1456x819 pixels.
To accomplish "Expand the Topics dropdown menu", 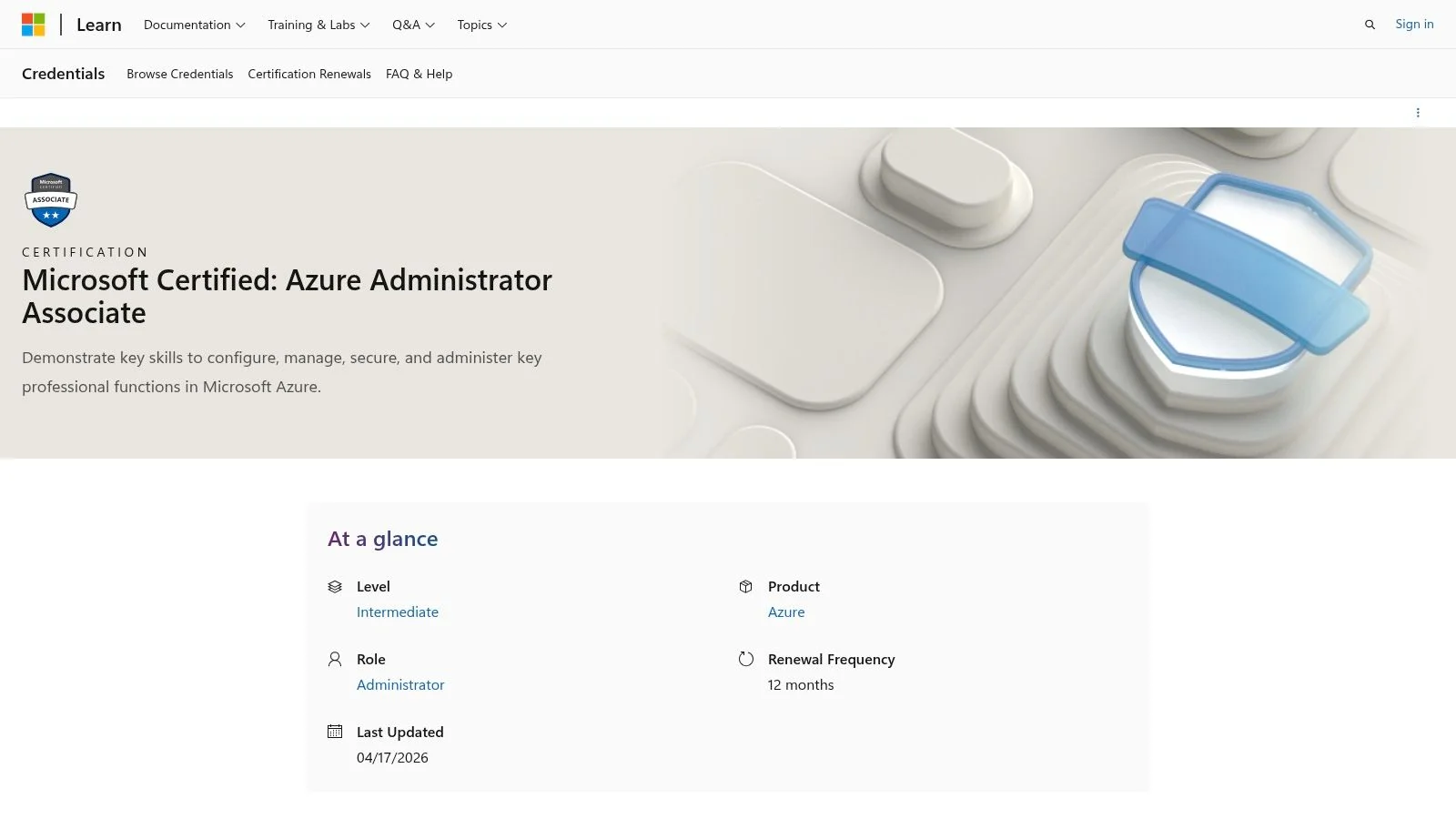I will pyautogui.click(x=482, y=25).
